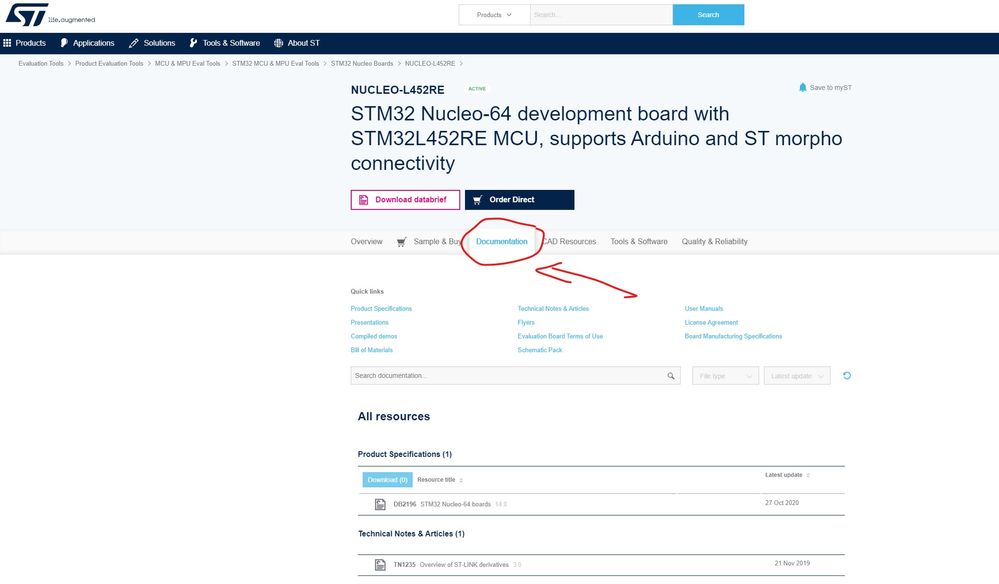Image resolution: width=999 pixels, height=584 pixels.
Task: Open Flyers quick link
Action: [526, 323]
